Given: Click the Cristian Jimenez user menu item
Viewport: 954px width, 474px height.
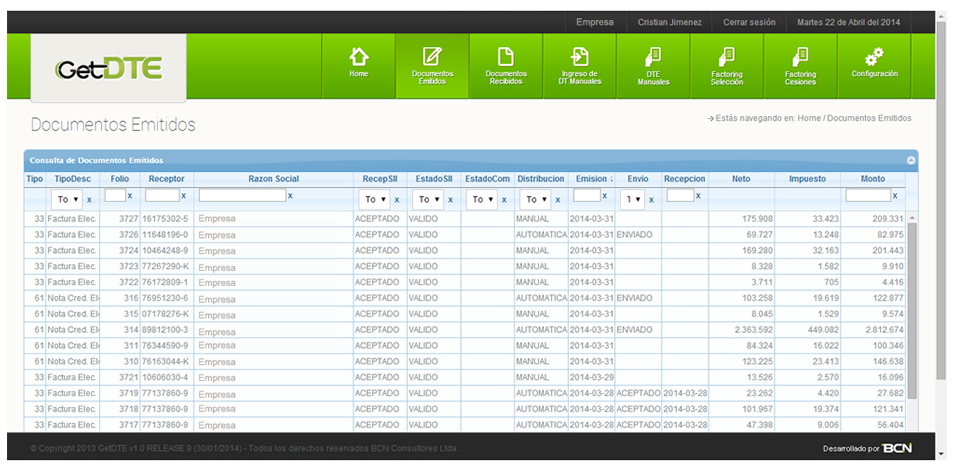Looking at the screenshot, I should 670,22.
